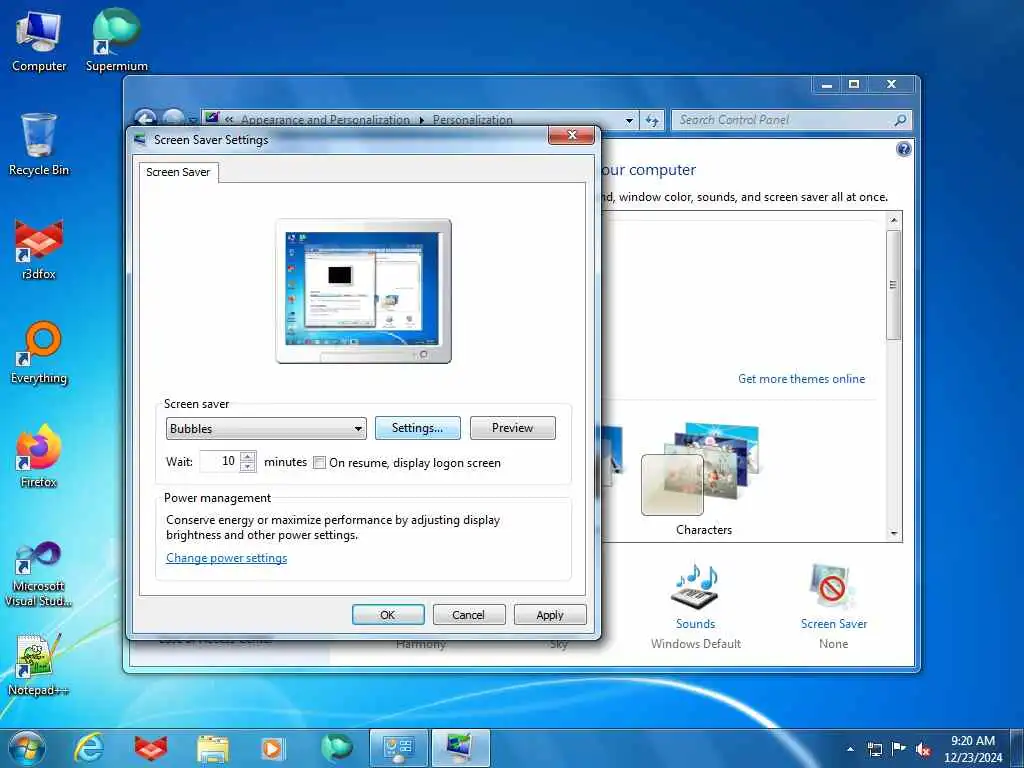Click Appearance and Personalization in the breadcrumb
The width and height of the screenshot is (1024, 768).
[x=325, y=120]
